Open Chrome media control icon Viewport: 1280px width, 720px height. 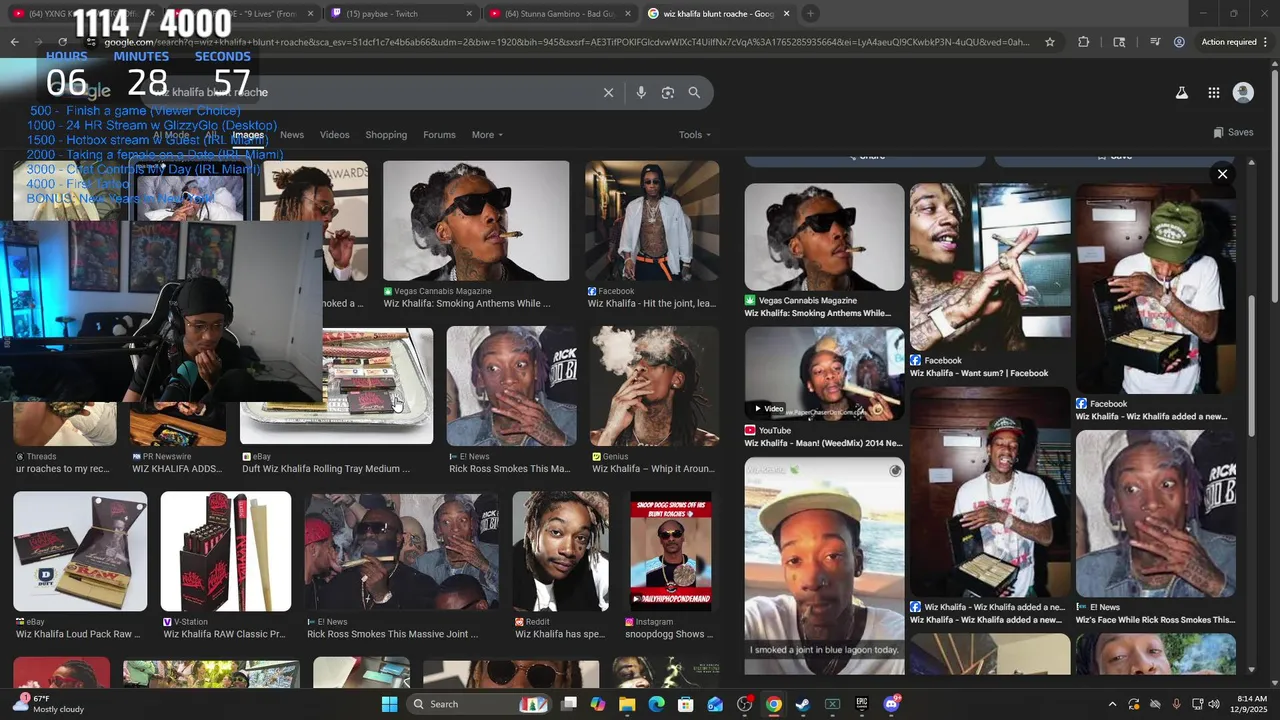1155,42
